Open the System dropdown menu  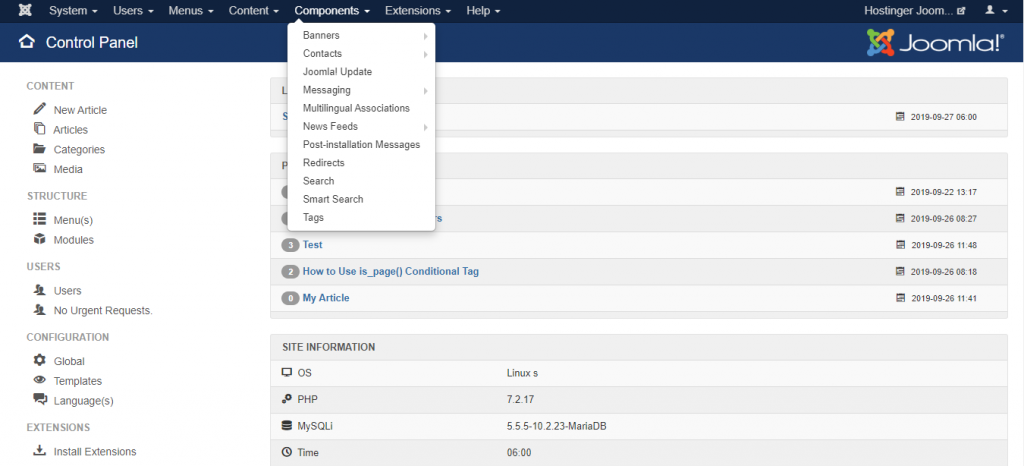pyautogui.click(x=73, y=11)
